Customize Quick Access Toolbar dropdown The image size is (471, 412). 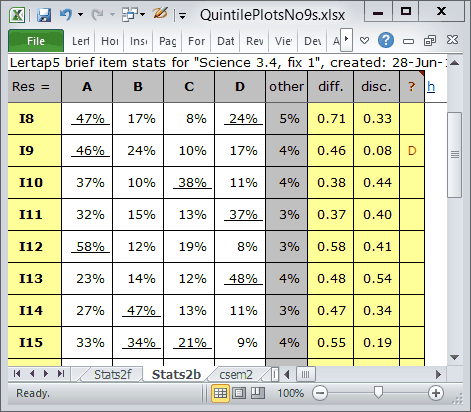[182, 15]
